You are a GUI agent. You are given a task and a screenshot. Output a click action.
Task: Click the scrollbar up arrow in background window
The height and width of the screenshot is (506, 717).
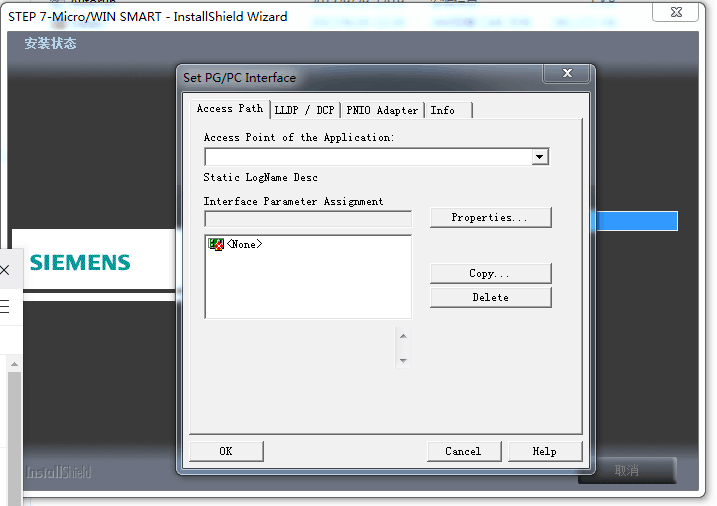click(14, 364)
